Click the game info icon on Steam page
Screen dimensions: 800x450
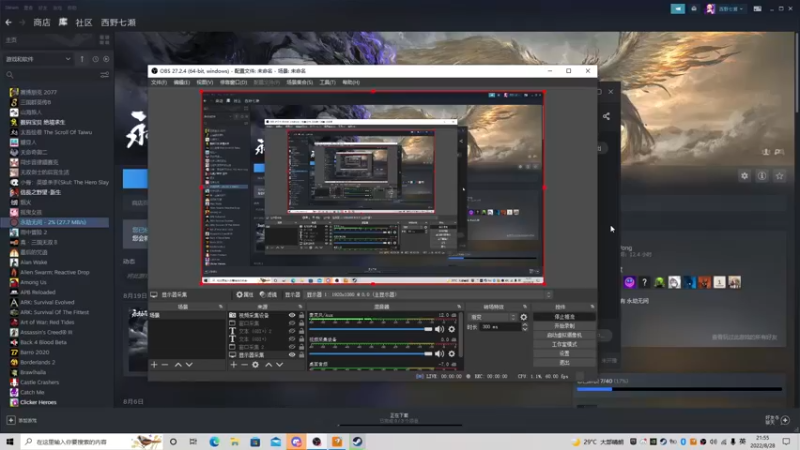coord(762,176)
